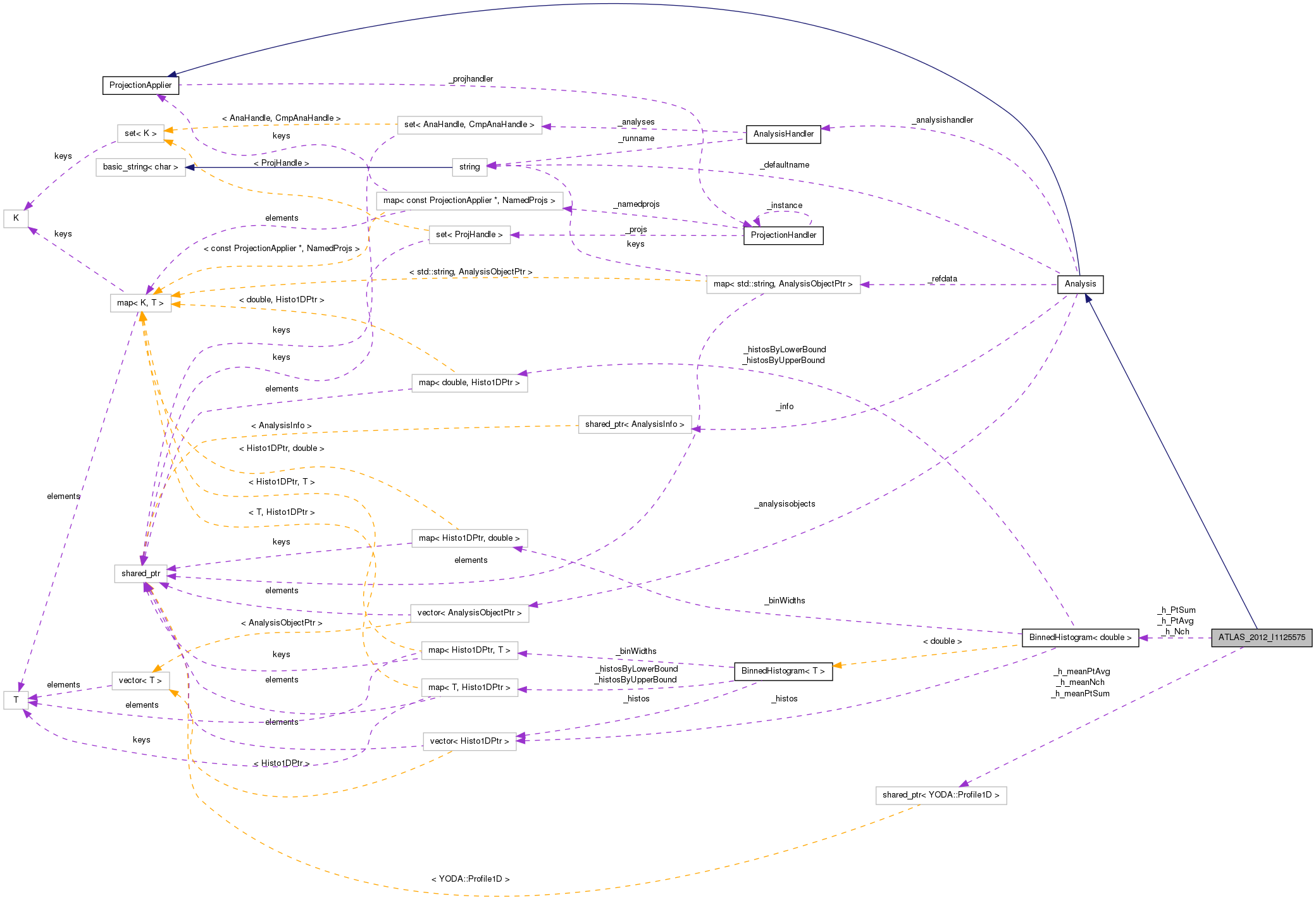
Task: Click the < Histo1DPtr, double > label
Action: tap(282, 448)
